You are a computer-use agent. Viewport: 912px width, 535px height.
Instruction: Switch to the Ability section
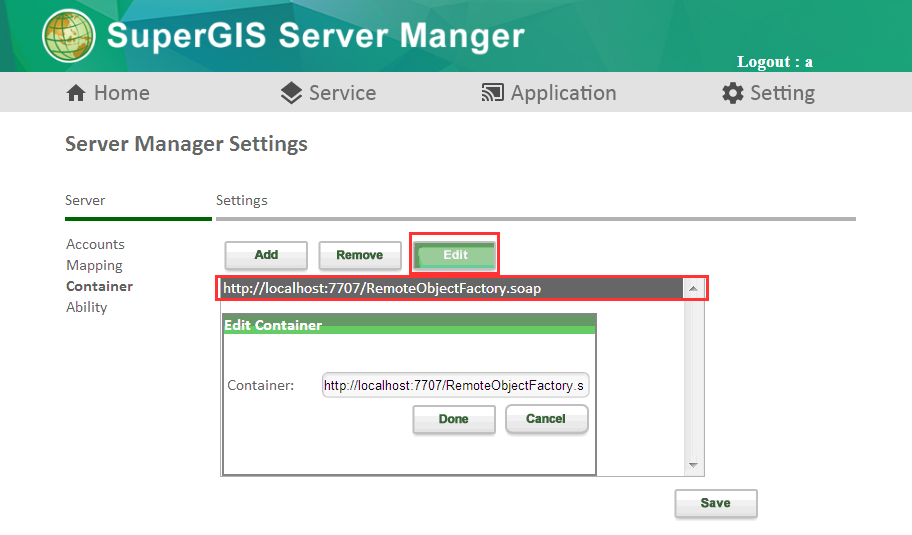coord(86,307)
